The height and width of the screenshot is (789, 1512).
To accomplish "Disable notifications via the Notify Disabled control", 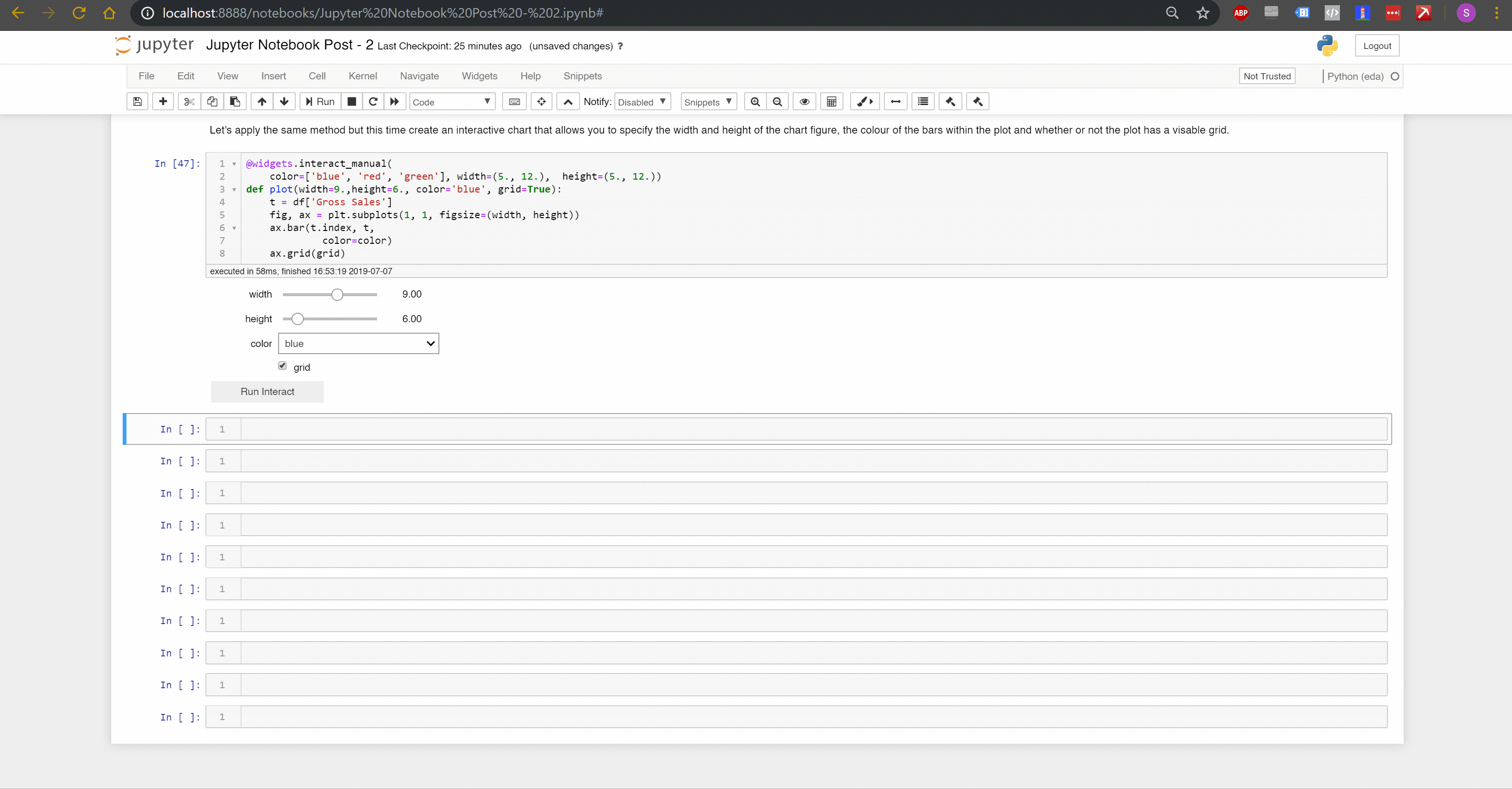I will tap(642, 101).
